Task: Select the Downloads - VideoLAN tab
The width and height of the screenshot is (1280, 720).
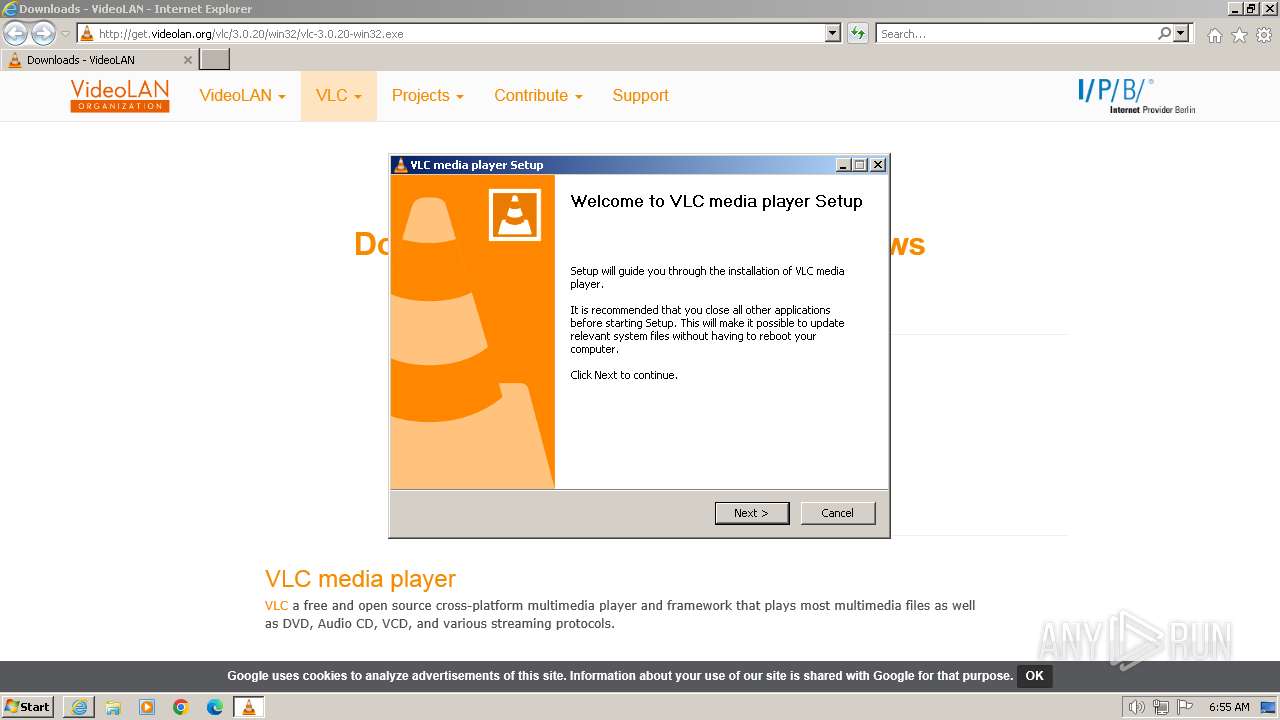Action: tap(99, 60)
